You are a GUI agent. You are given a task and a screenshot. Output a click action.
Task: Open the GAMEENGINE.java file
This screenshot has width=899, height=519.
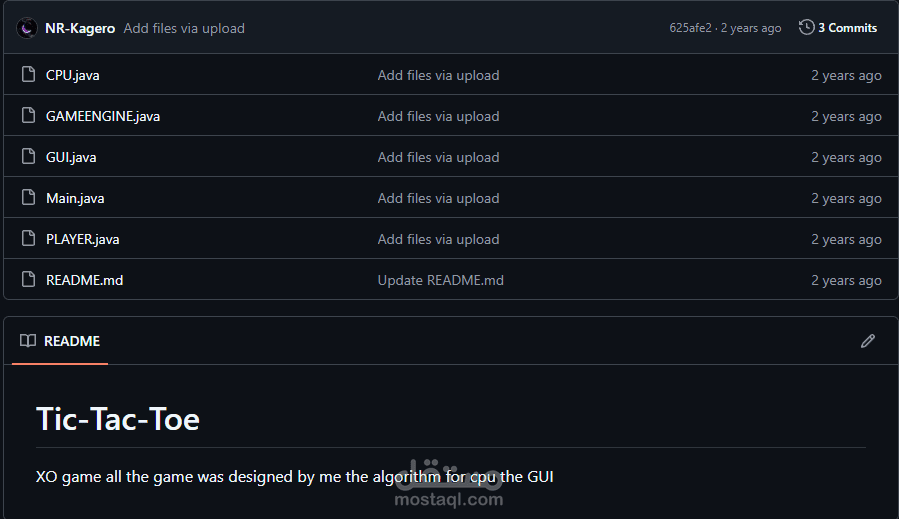(x=103, y=116)
